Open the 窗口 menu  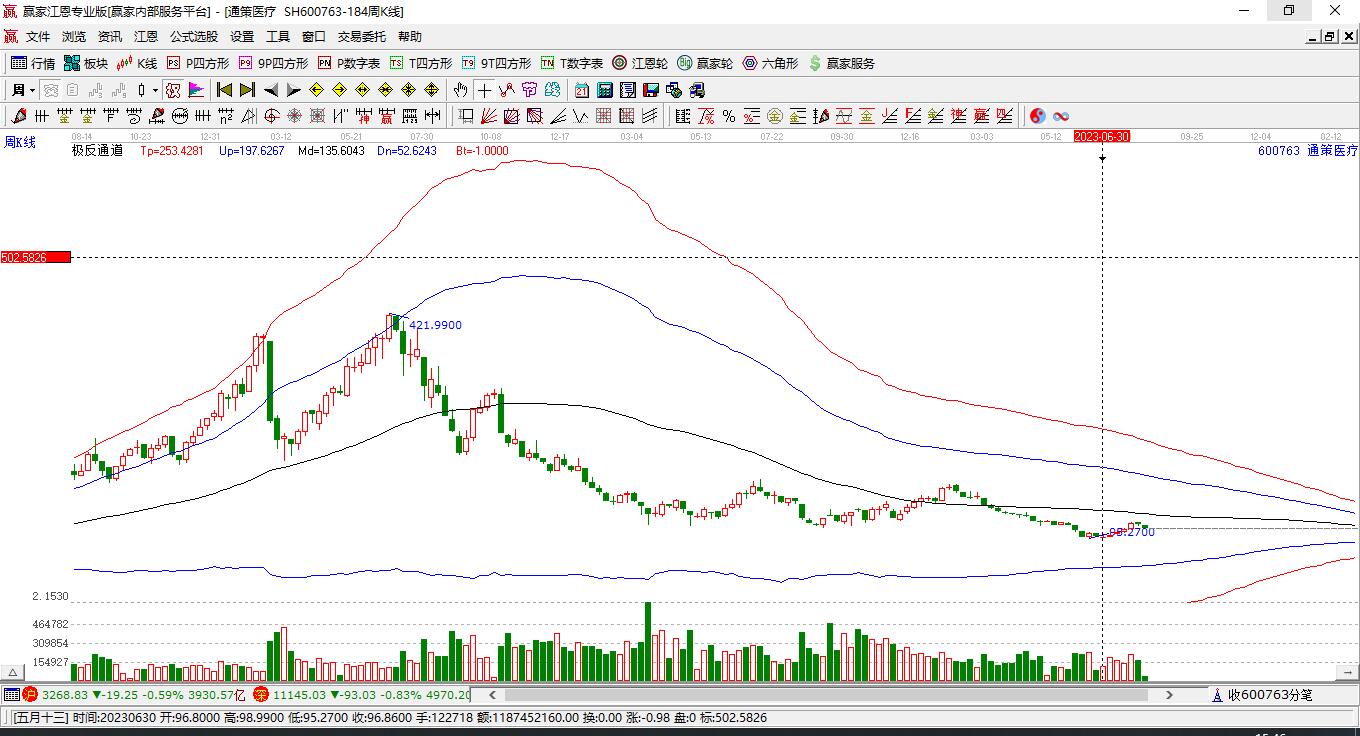click(x=314, y=36)
